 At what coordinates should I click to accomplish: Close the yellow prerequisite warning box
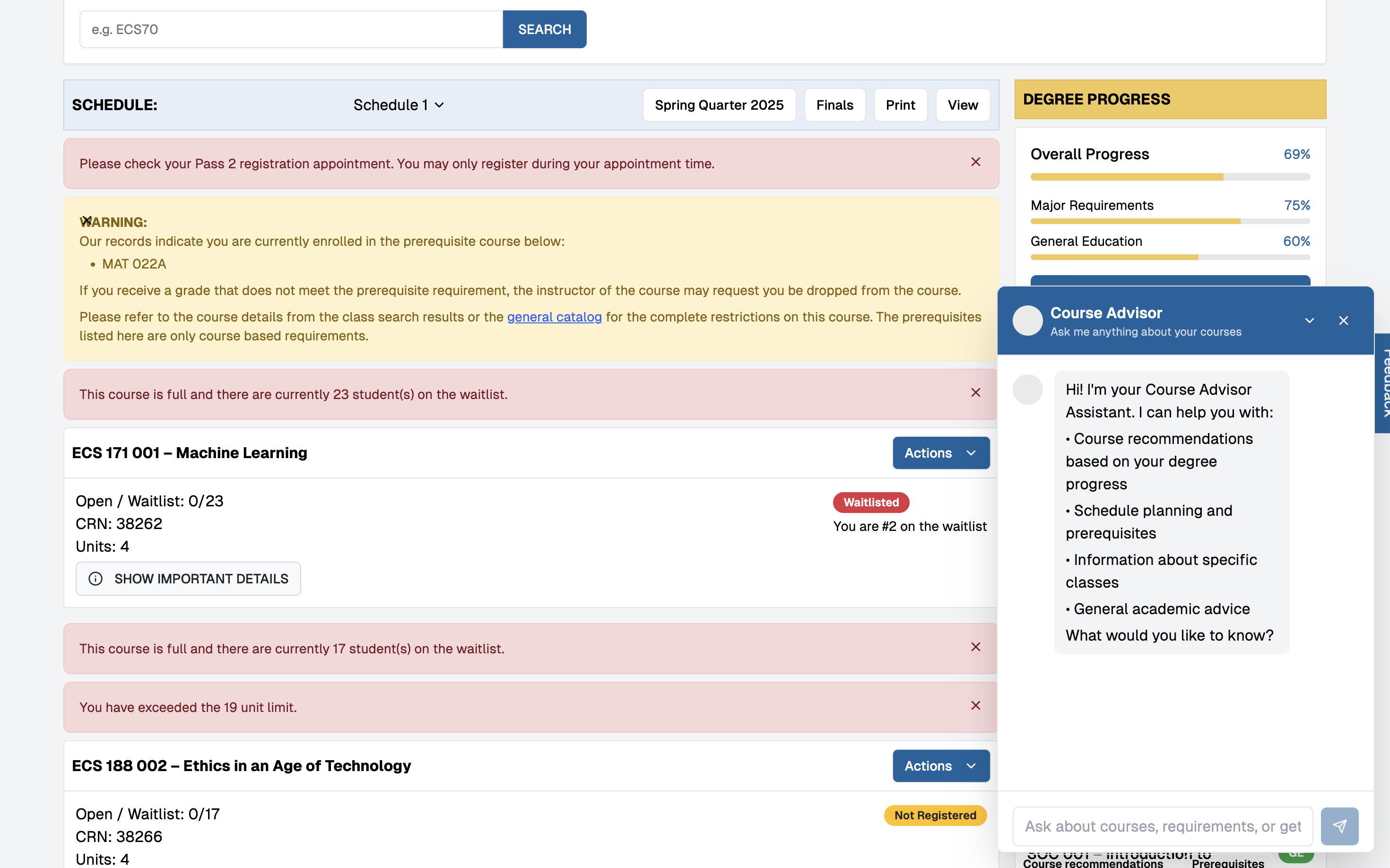click(x=87, y=220)
